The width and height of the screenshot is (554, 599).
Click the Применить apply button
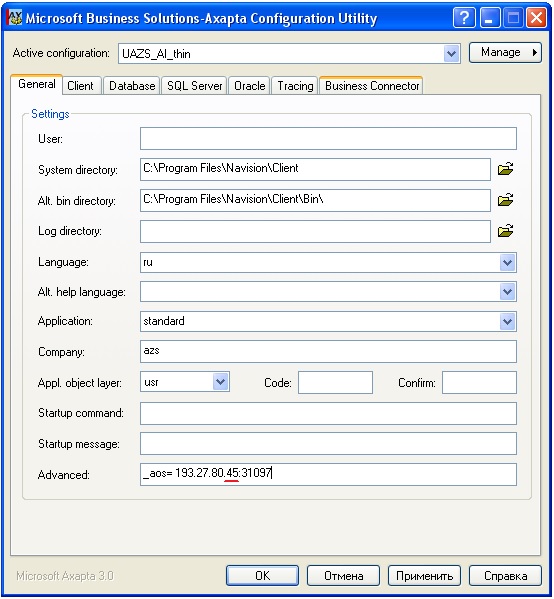coord(424,575)
